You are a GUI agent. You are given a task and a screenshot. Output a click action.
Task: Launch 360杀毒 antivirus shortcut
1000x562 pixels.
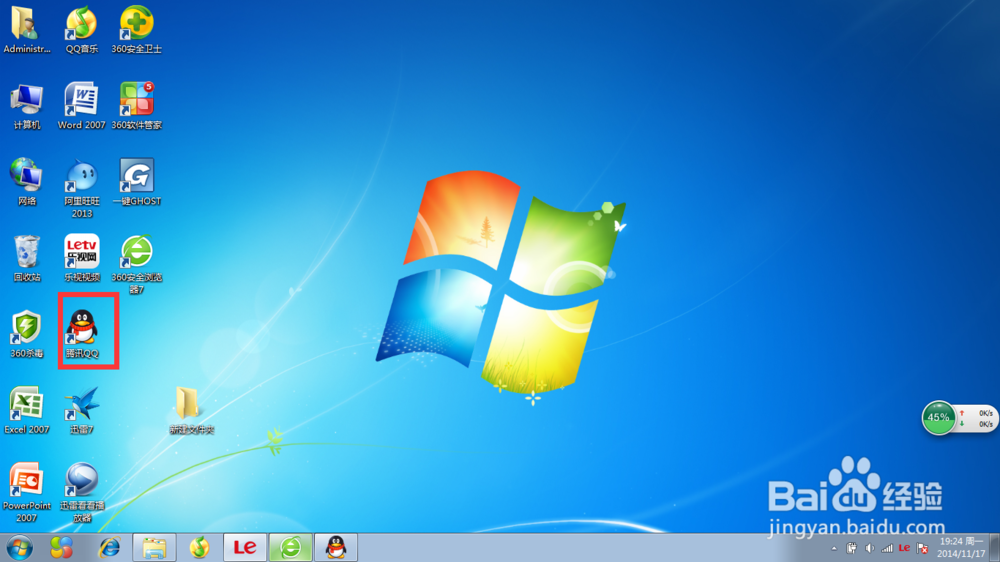tap(26, 334)
